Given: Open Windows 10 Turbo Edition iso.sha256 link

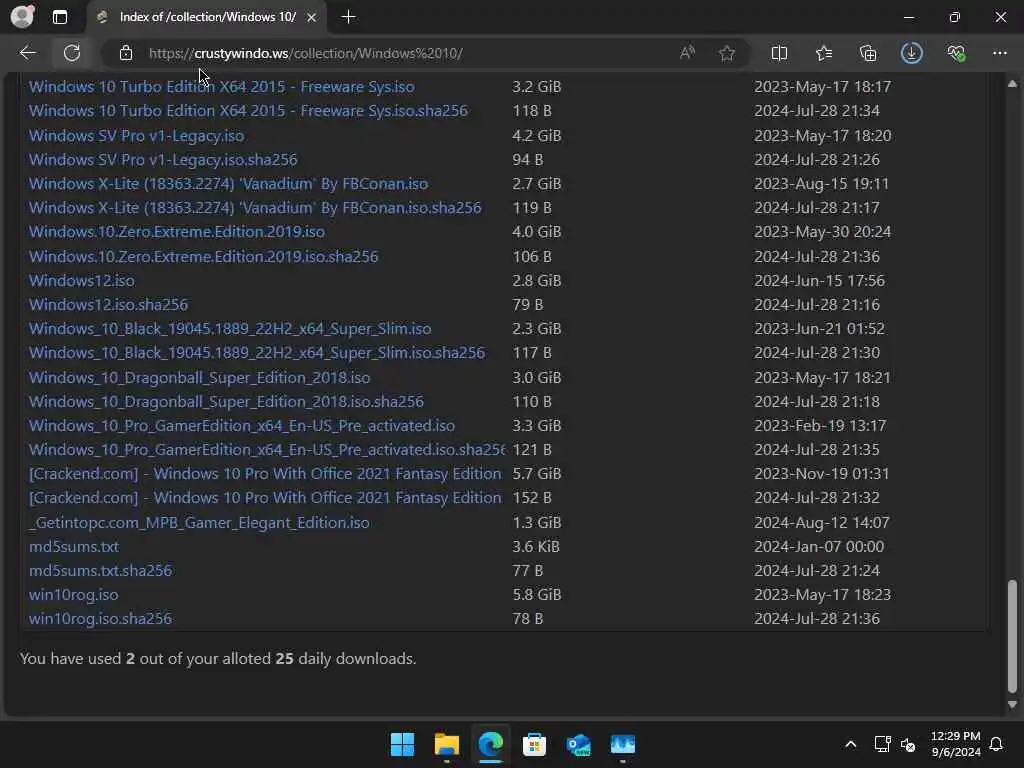Looking at the screenshot, I should tap(248, 111).
